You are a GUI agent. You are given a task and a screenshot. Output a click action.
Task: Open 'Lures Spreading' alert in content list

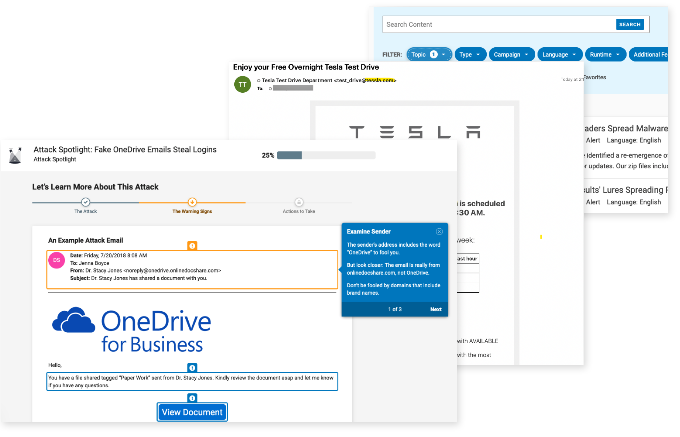point(626,190)
